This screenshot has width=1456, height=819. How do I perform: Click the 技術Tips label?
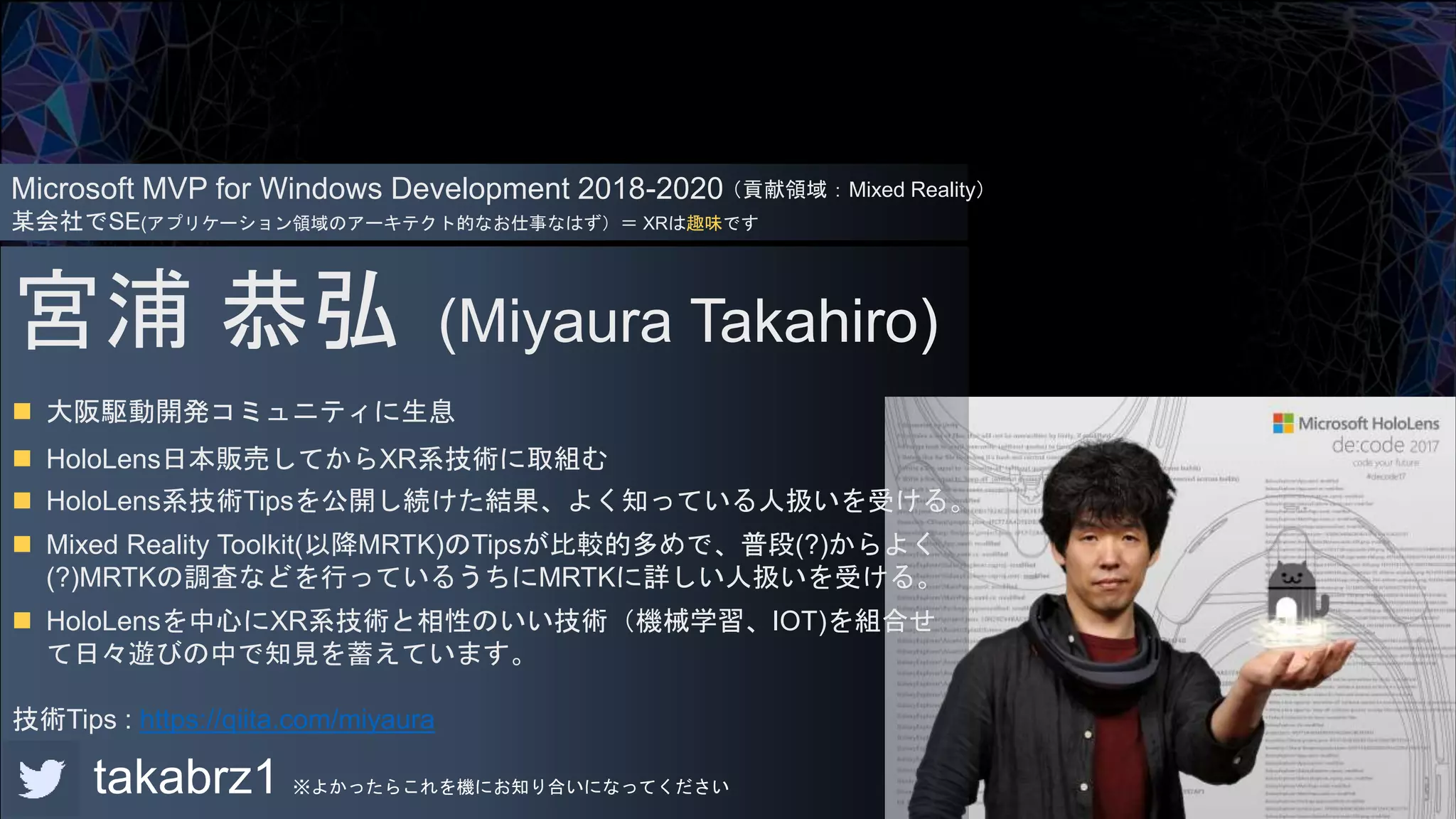[x=64, y=719]
